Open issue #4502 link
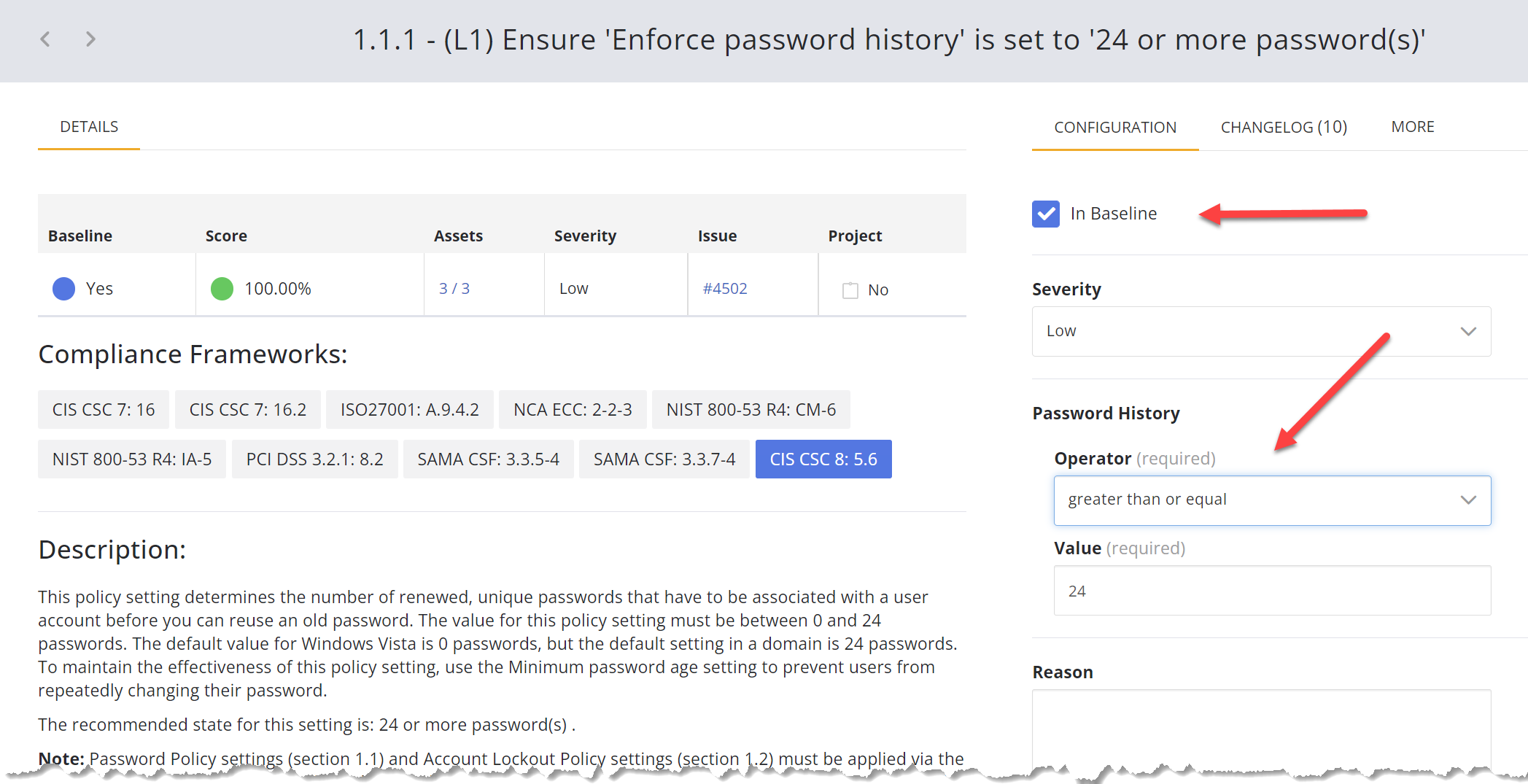The image size is (1528, 784). click(725, 289)
